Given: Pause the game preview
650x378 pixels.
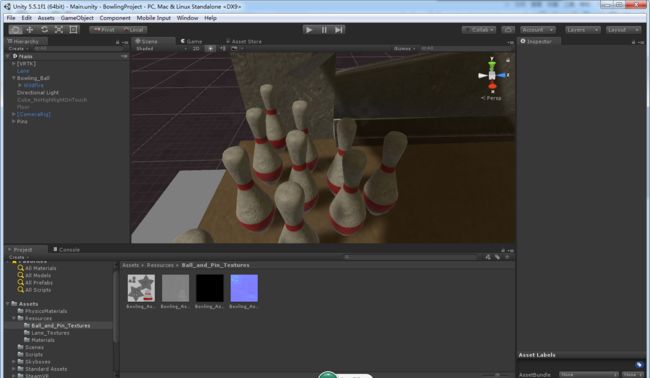Looking at the screenshot, I should tap(324, 29).
